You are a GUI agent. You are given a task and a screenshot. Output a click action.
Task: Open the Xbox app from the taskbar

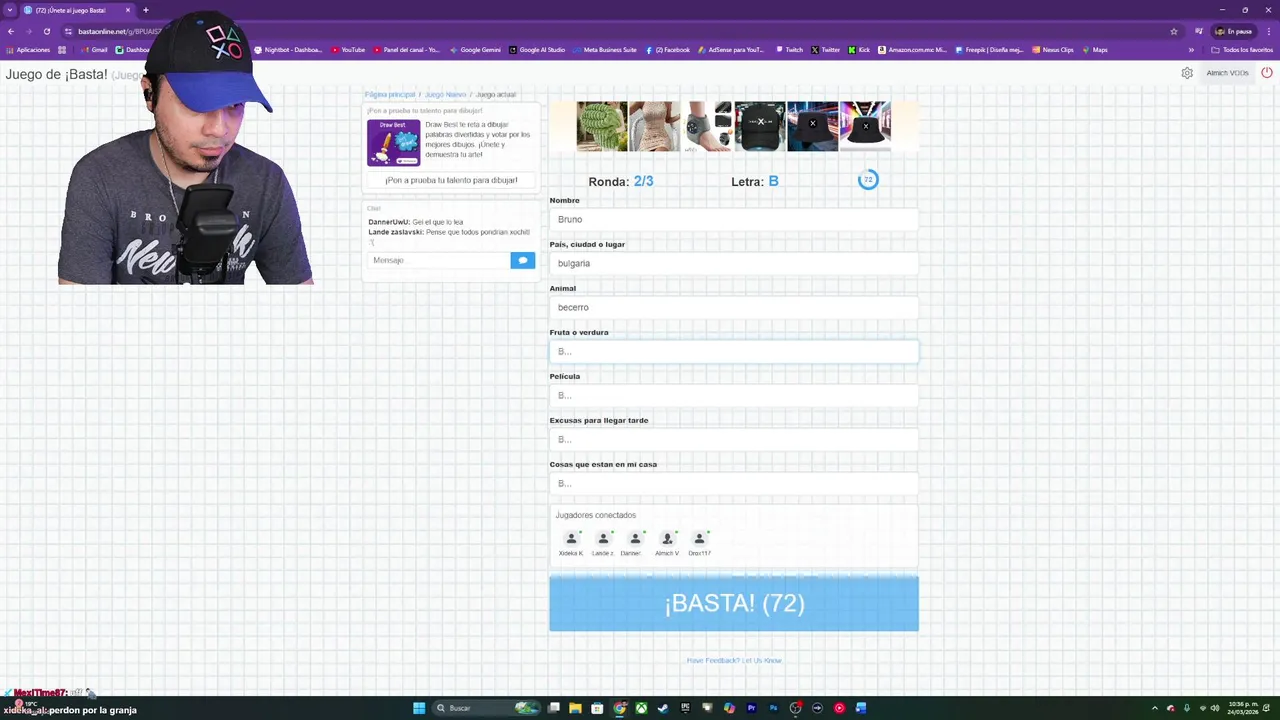(x=641, y=708)
